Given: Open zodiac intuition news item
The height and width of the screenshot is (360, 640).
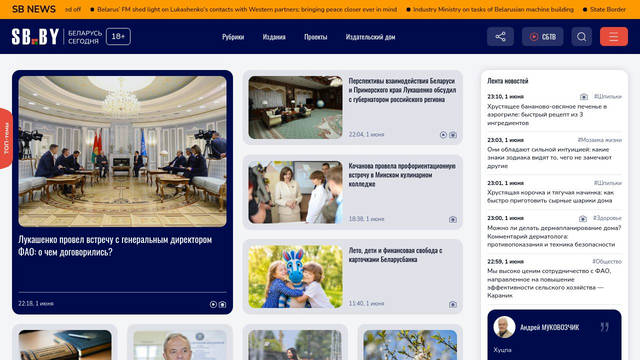Looking at the screenshot, I should point(549,158).
